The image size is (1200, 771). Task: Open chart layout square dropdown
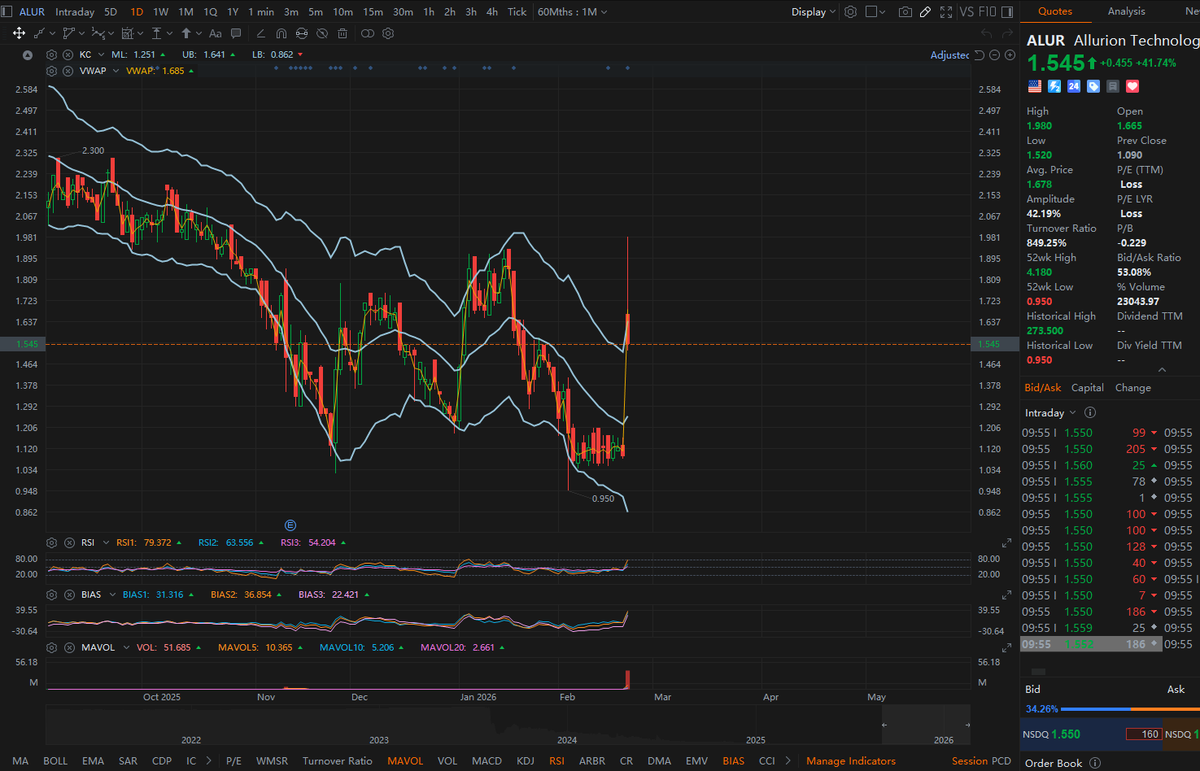coord(875,12)
